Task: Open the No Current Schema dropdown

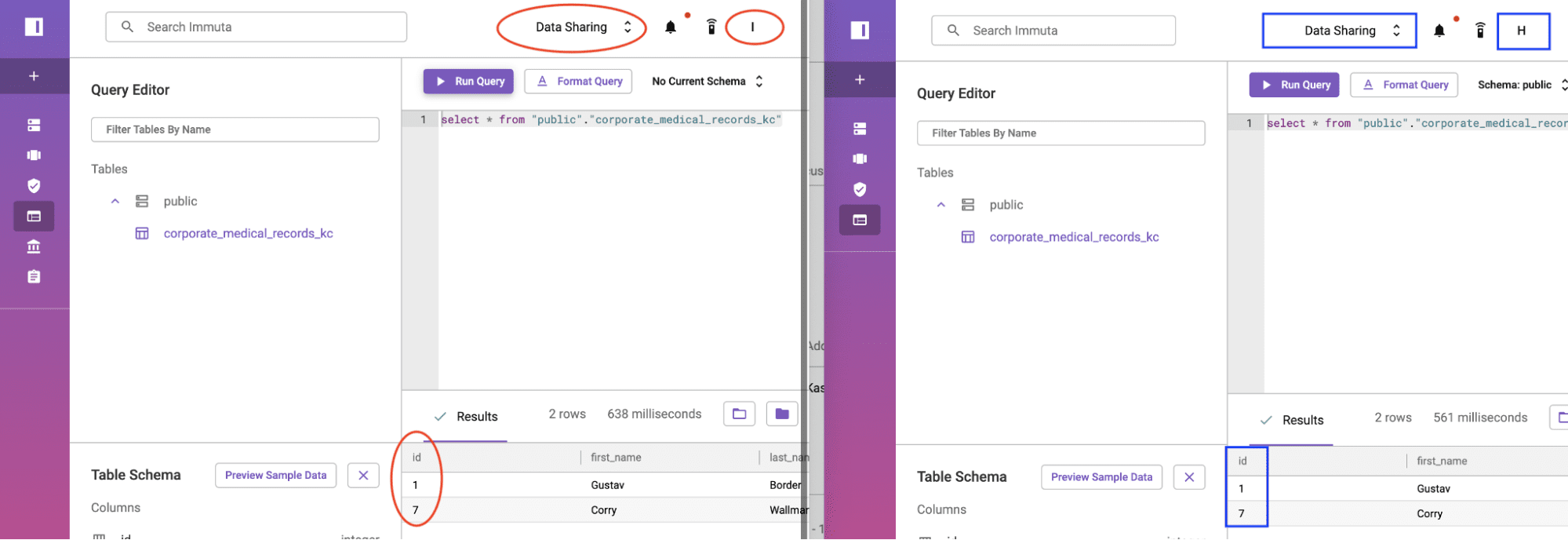Action: click(707, 82)
